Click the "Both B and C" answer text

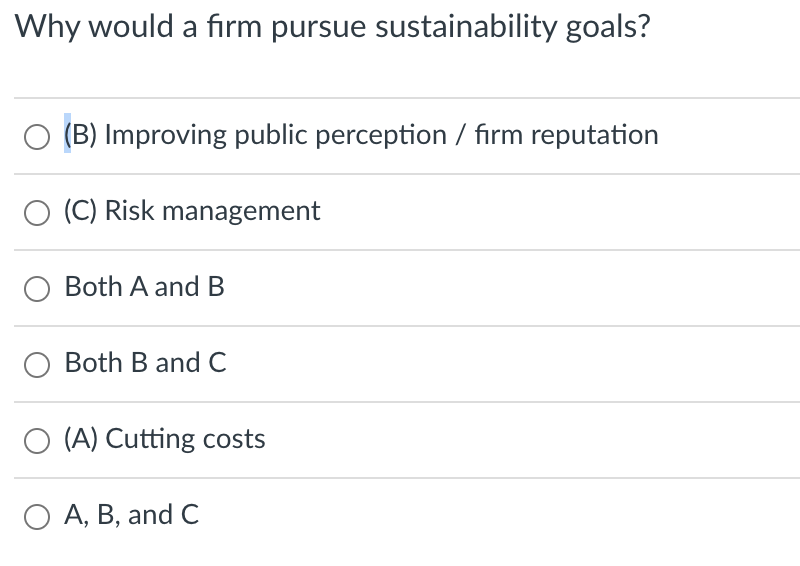(145, 363)
